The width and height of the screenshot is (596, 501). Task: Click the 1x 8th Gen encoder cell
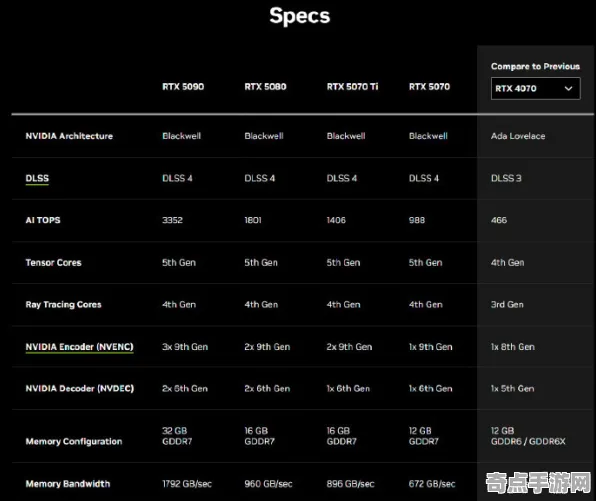(513, 347)
